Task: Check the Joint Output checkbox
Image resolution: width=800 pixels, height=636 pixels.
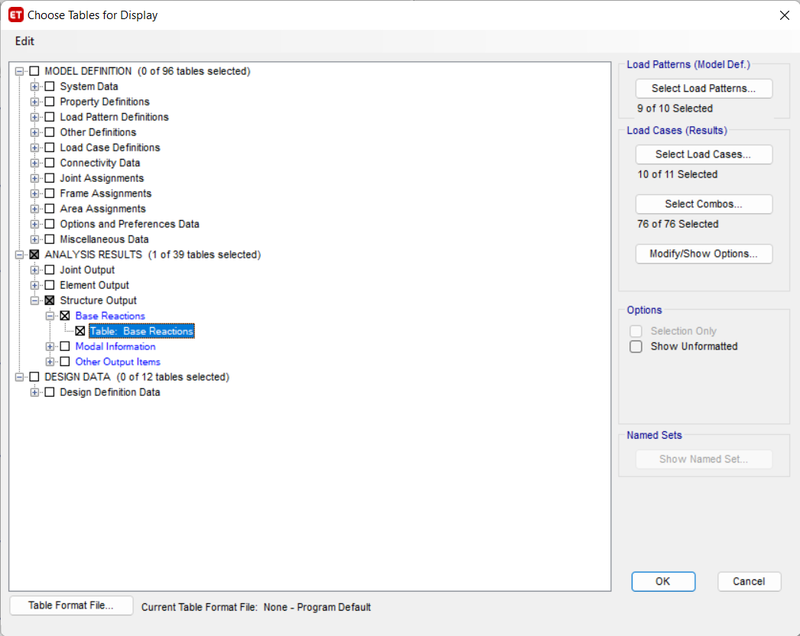Action: [x=49, y=270]
